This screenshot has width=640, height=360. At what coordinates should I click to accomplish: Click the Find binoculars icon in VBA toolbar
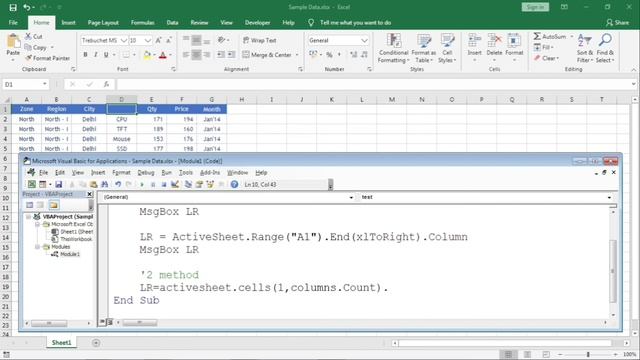pyautogui.click(x=104, y=184)
